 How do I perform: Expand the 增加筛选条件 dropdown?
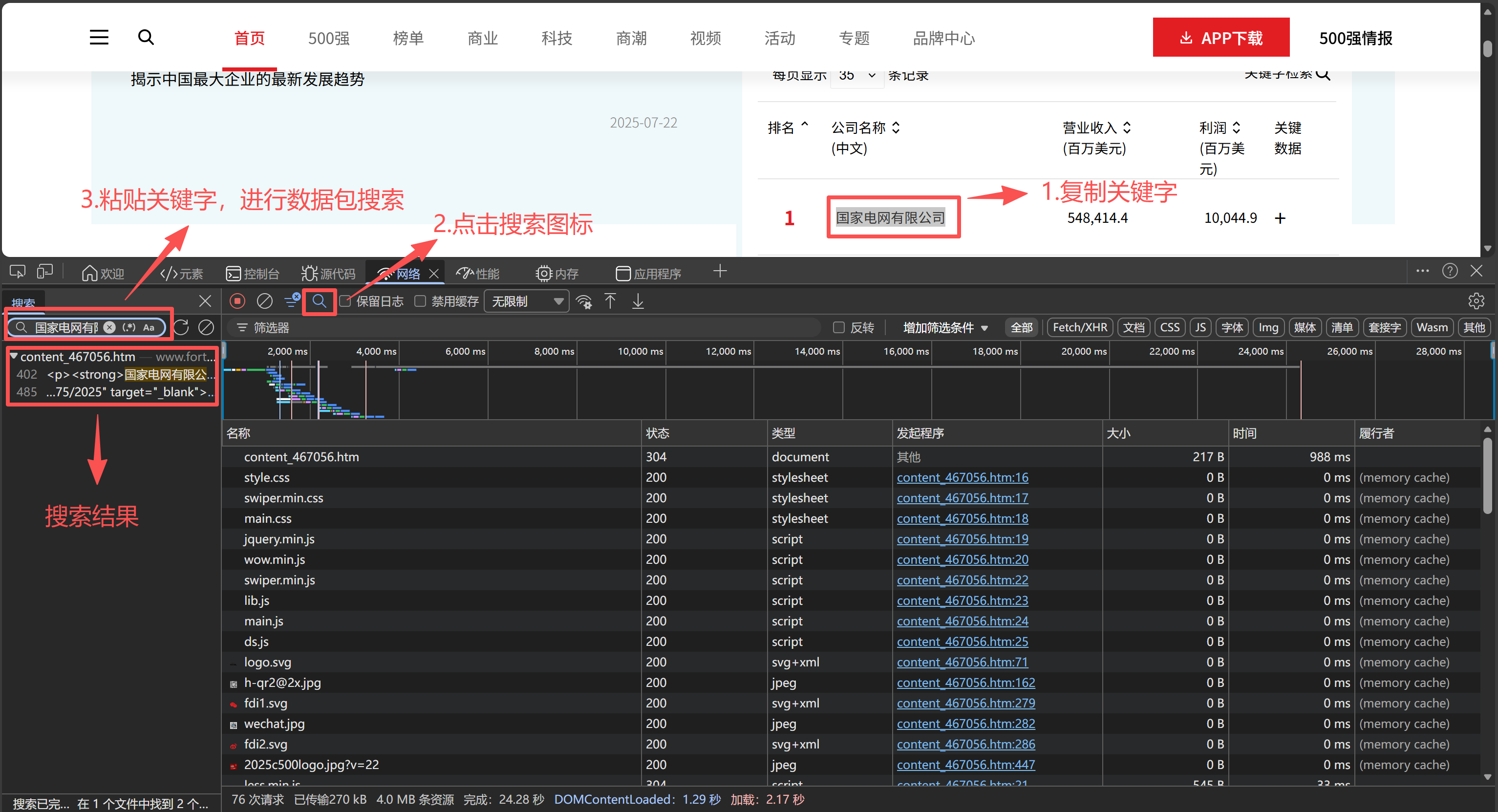point(945,328)
